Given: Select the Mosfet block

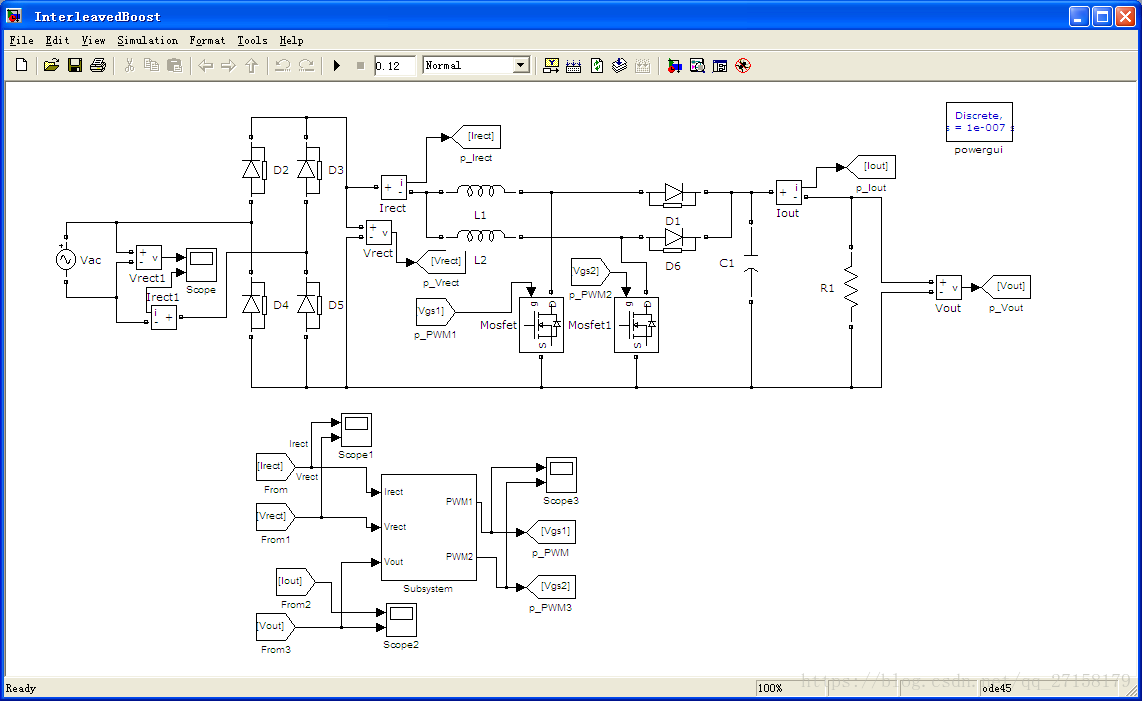Looking at the screenshot, I should (541, 325).
